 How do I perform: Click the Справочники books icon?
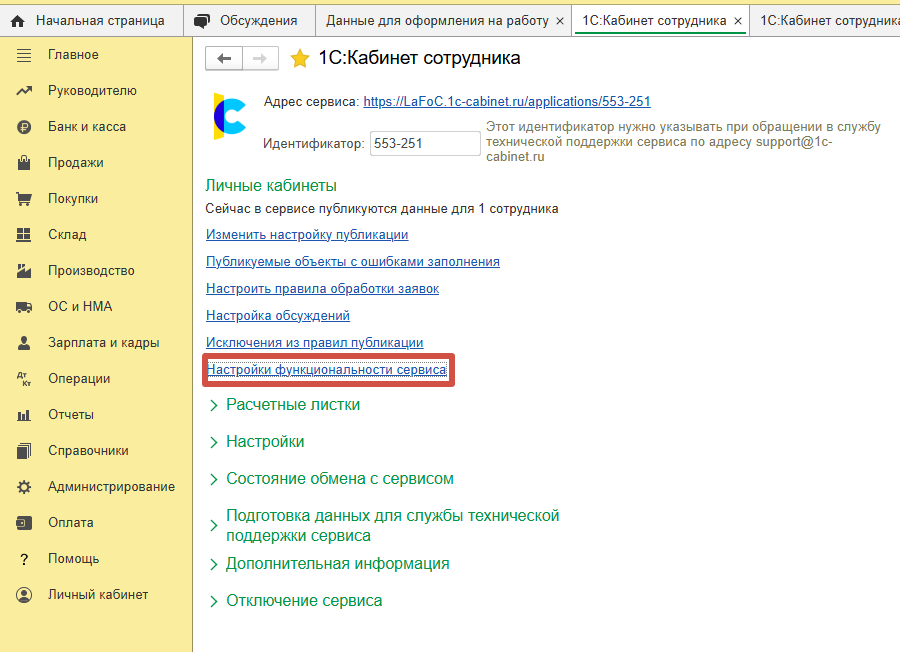pyautogui.click(x=24, y=451)
